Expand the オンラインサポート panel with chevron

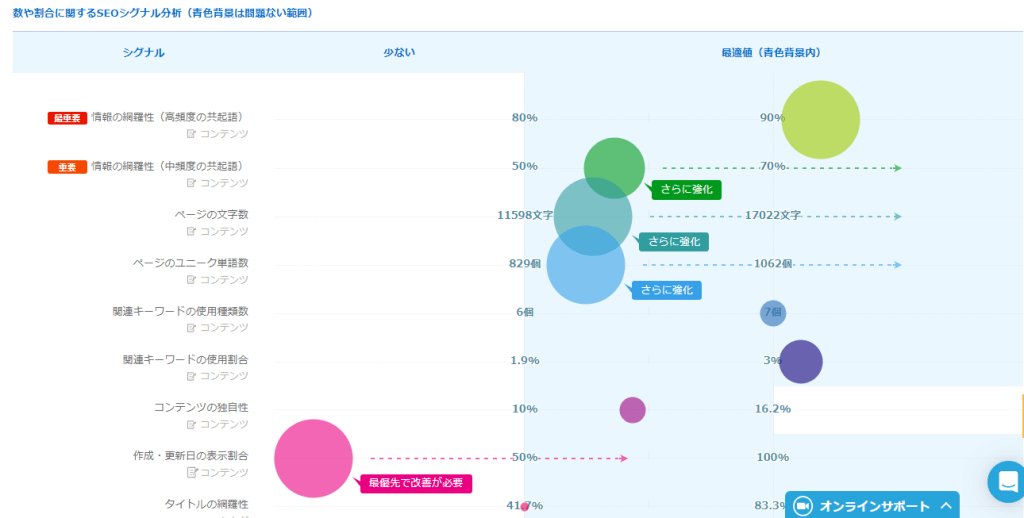(946, 506)
